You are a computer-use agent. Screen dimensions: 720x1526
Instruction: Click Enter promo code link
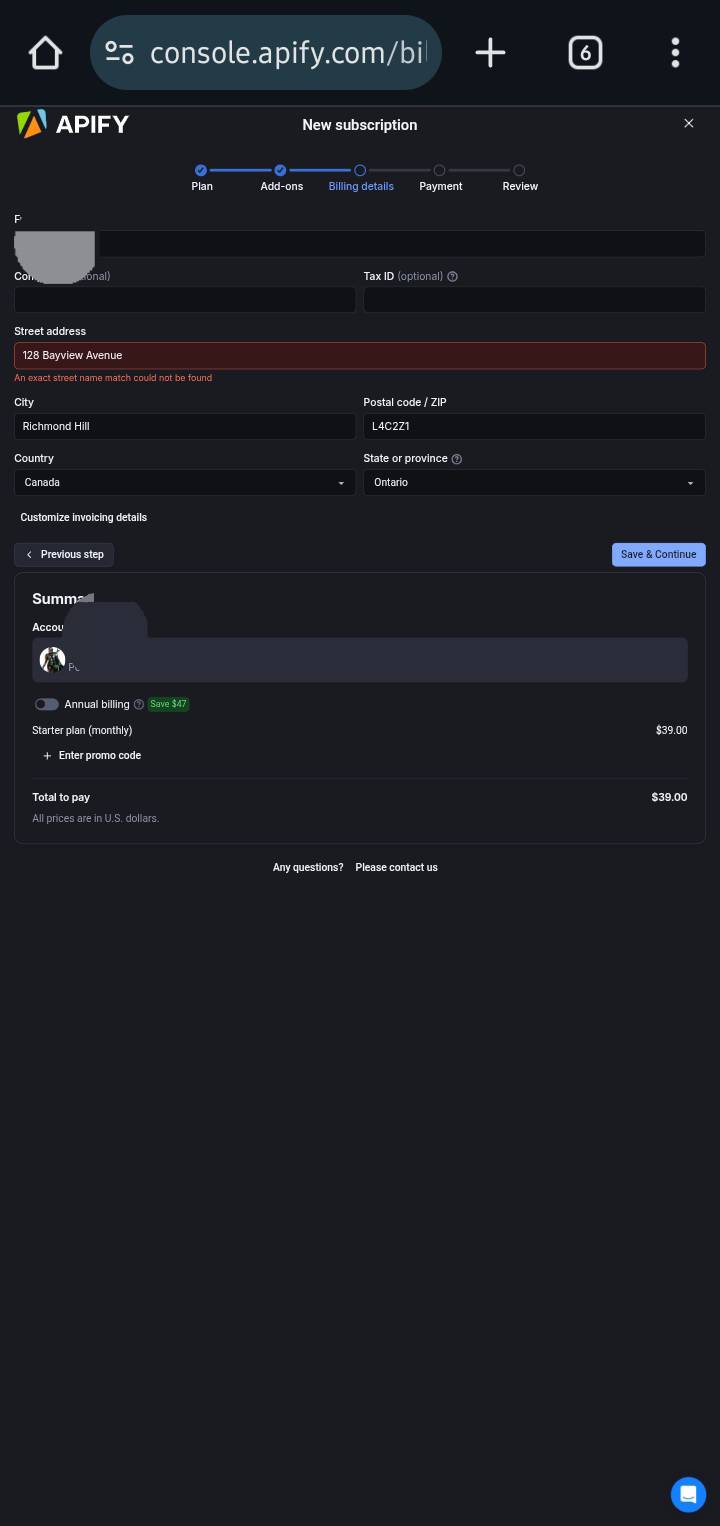click(92, 755)
